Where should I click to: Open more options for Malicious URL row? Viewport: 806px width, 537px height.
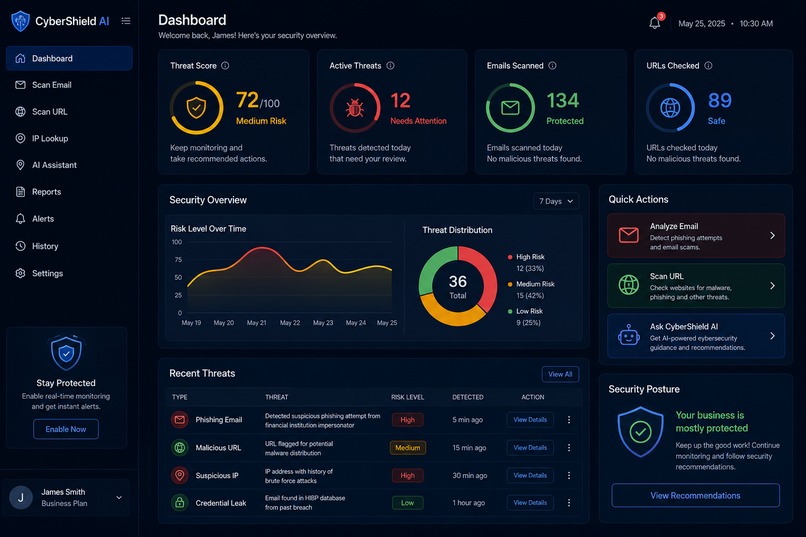coord(569,448)
